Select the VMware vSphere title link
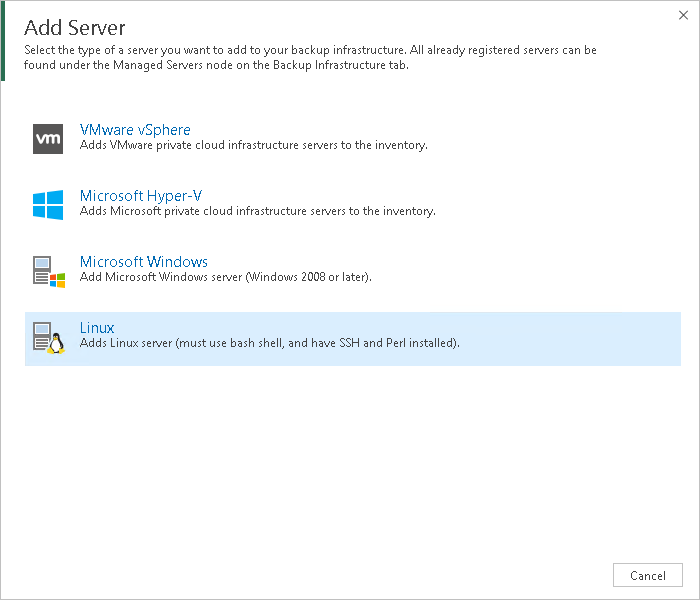 pos(135,130)
